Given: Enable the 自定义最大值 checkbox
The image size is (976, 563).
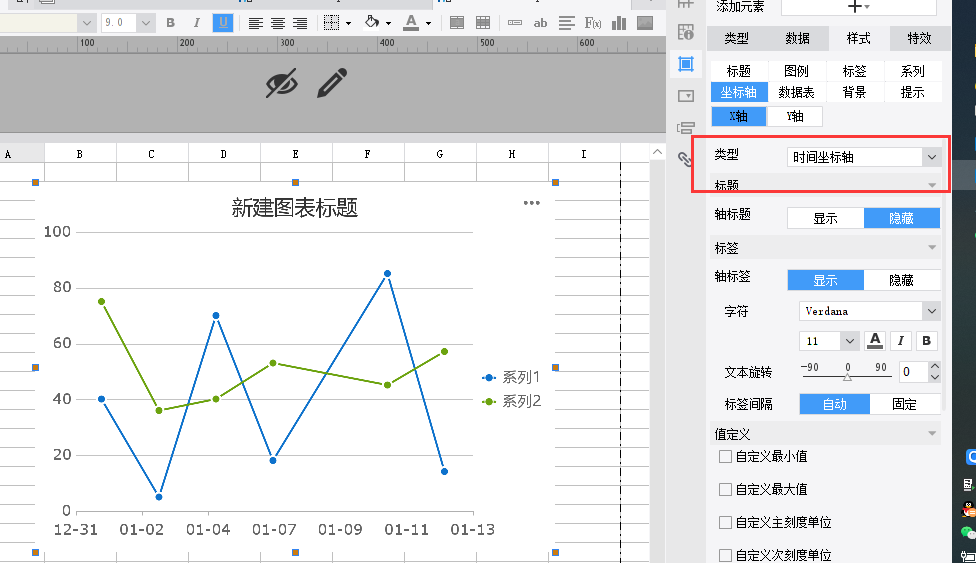Looking at the screenshot, I should click(x=725, y=490).
